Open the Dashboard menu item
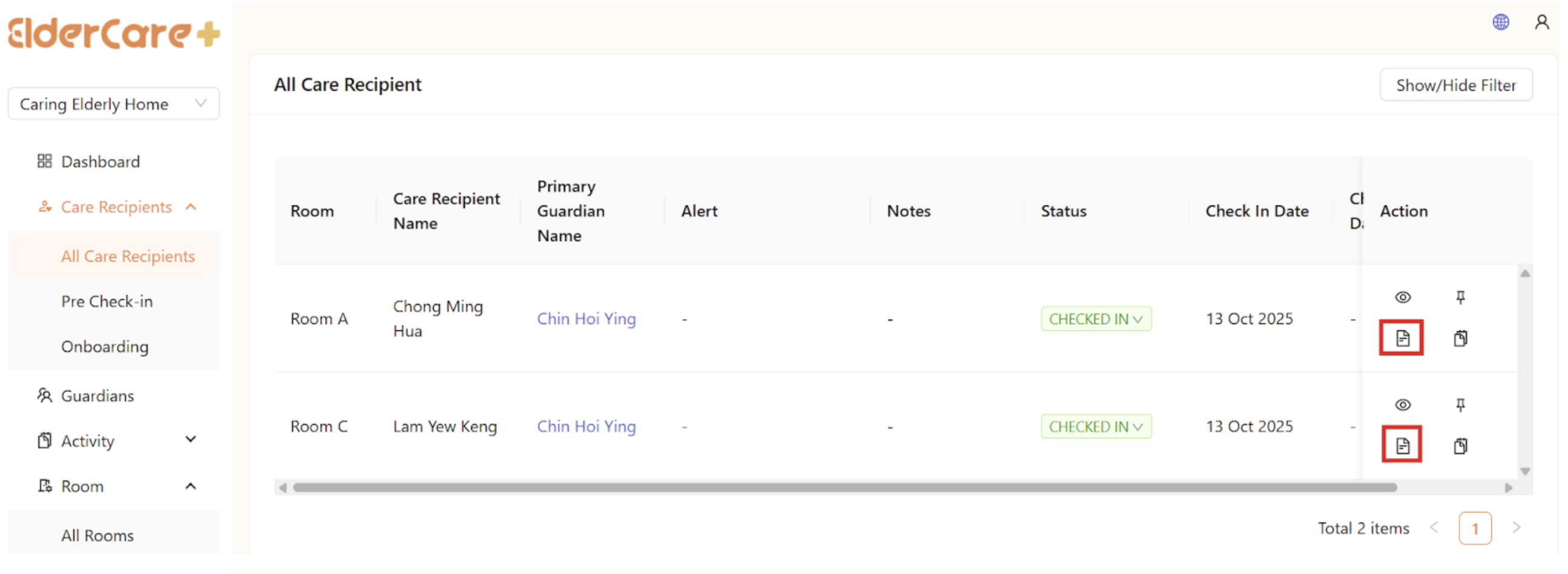The height and width of the screenshot is (574, 1568). [100, 162]
